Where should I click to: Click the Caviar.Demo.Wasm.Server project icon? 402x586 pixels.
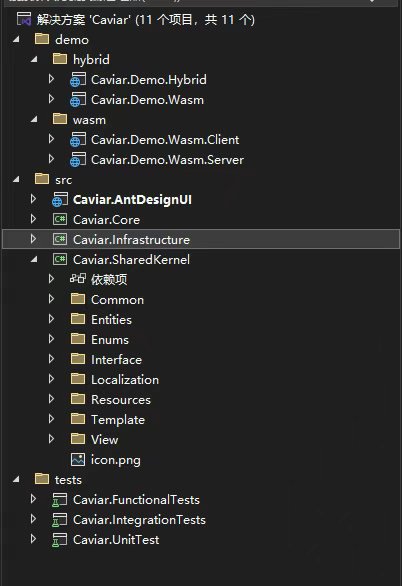click(78, 160)
